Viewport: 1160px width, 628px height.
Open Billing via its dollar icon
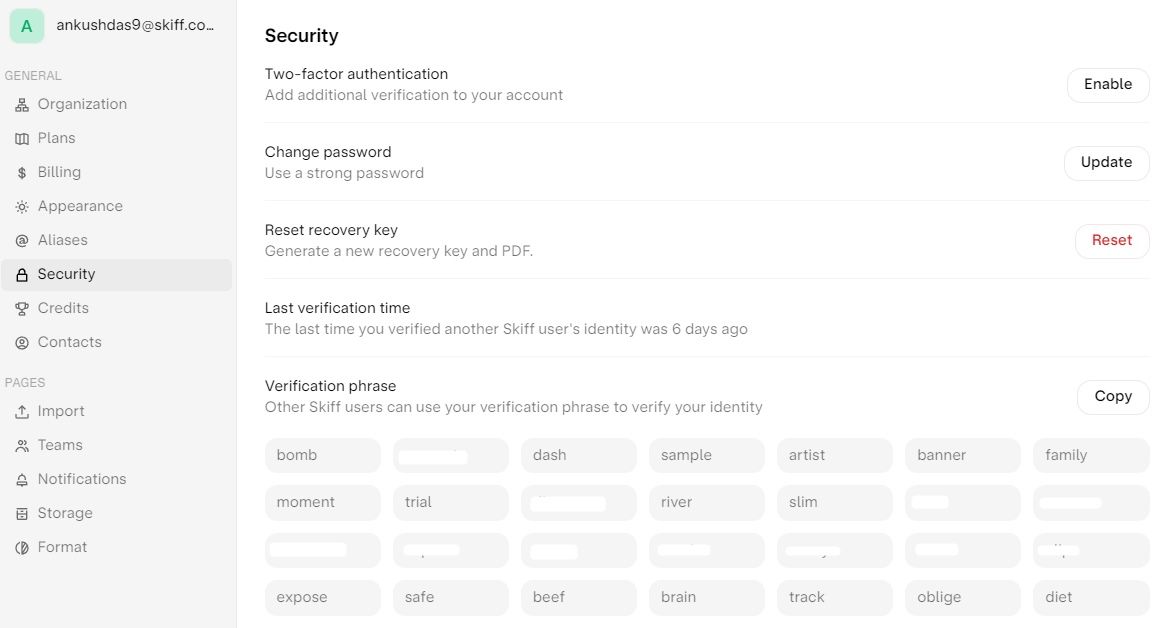[x=21, y=172]
